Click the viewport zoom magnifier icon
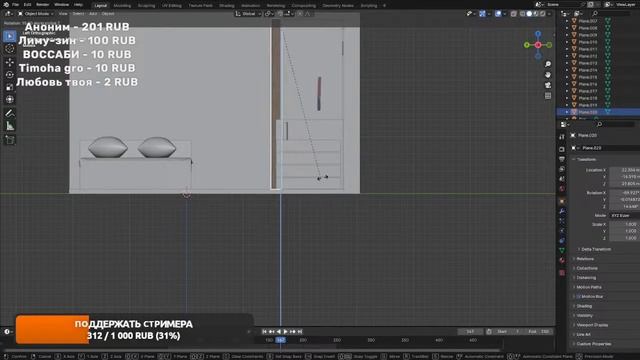Screen dimensions: 640x360 point(548,64)
